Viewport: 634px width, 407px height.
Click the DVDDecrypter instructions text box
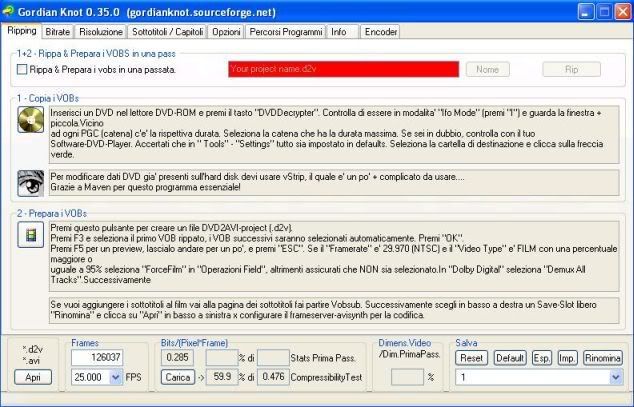(x=334, y=135)
